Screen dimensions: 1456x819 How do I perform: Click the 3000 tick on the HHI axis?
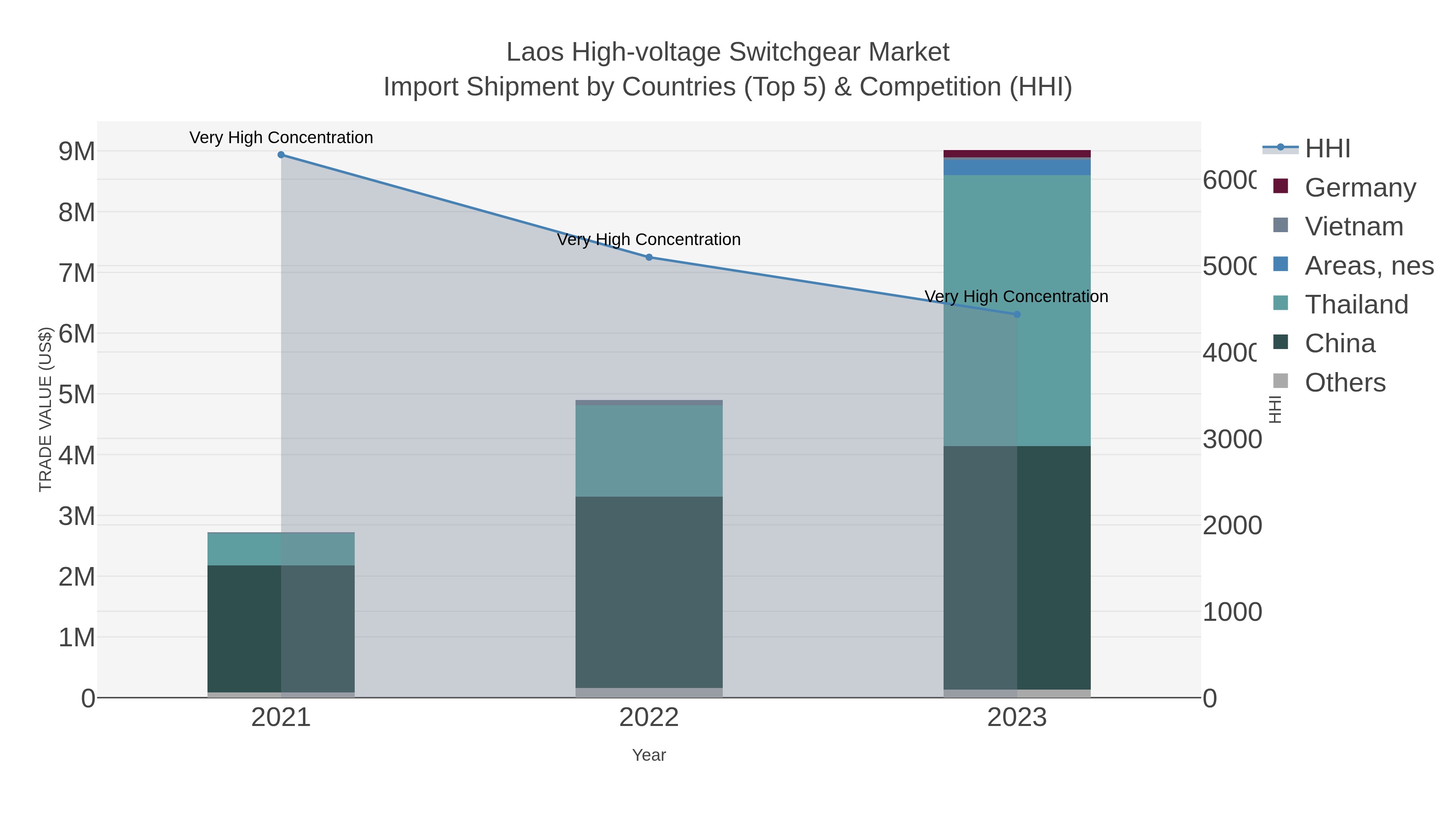coord(1232,439)
